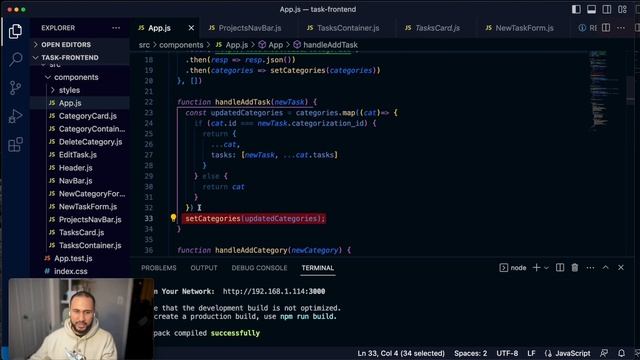Open TasksCard.js in Explorer tree
The image size is (640, 360).
click(x=81, y=232)
